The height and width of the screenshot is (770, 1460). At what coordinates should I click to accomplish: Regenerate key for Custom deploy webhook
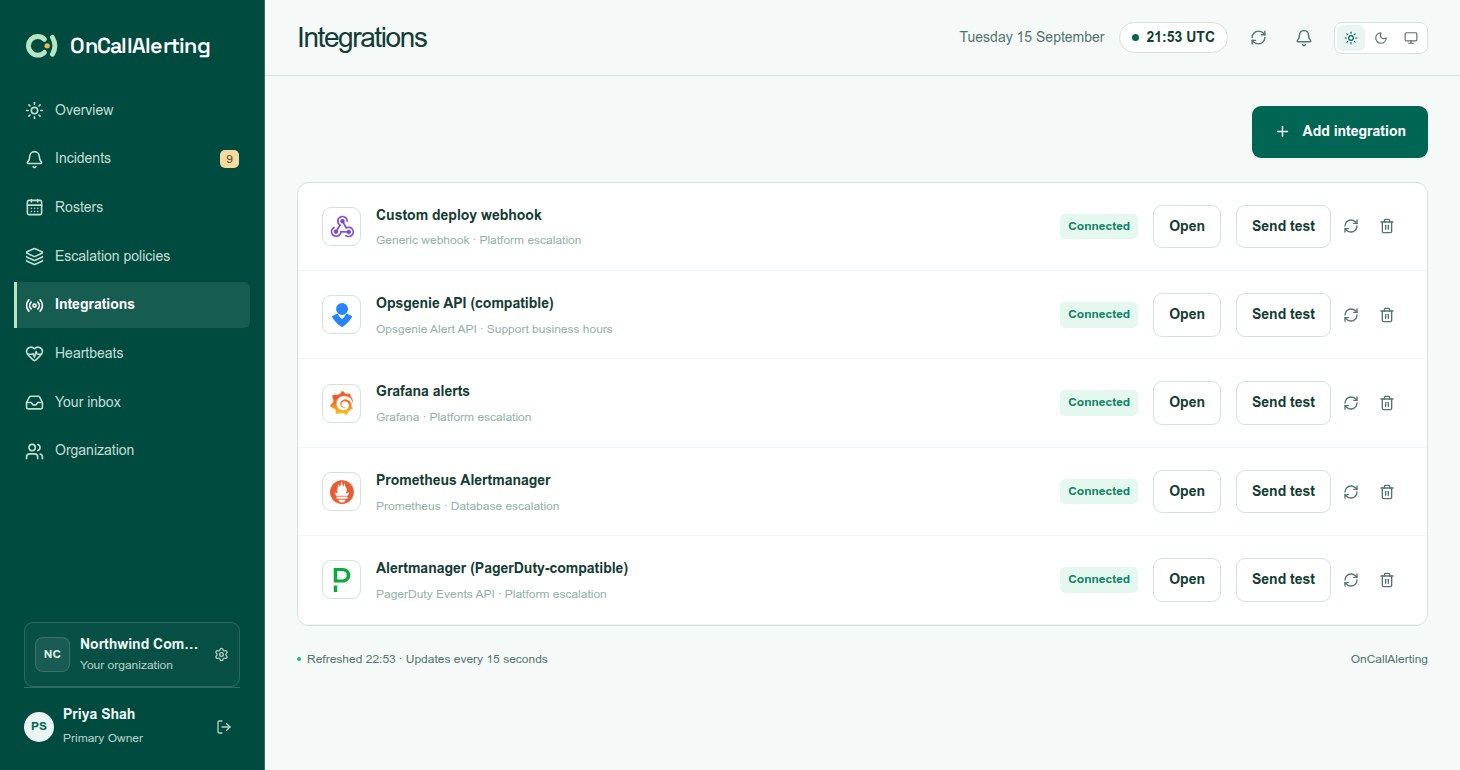(x=1351, y=226)
